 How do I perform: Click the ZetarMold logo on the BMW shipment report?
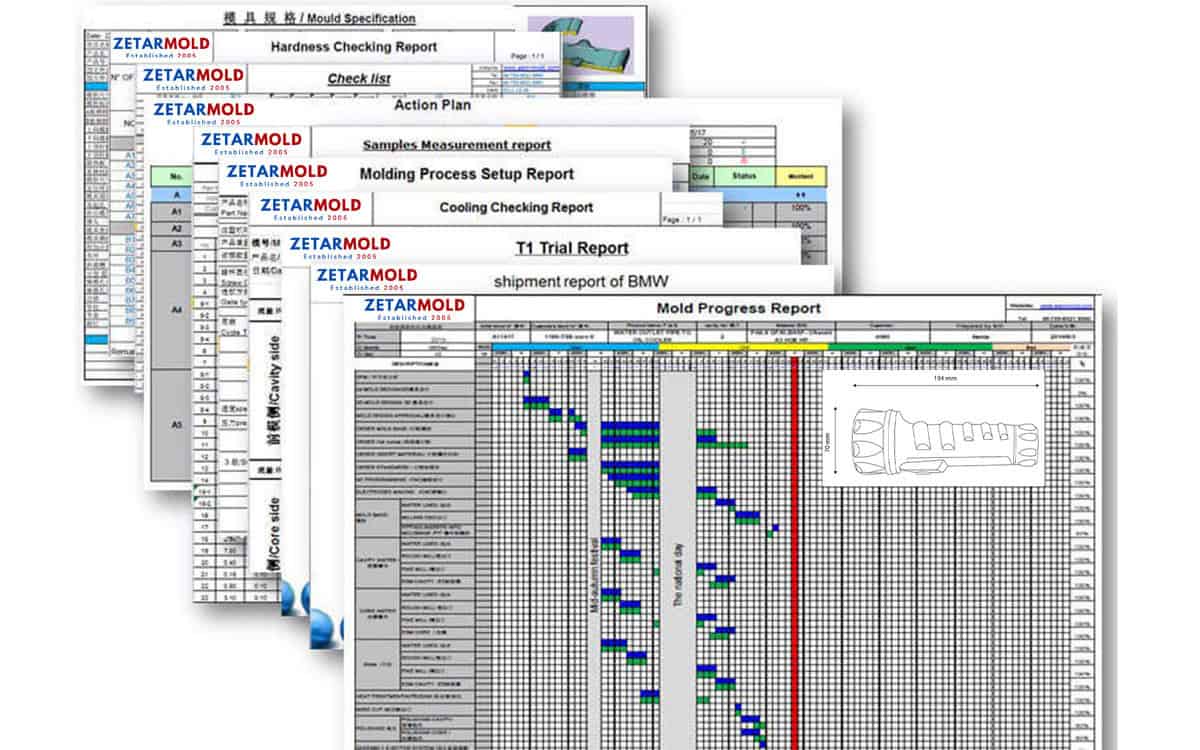(x=365, y=279)
